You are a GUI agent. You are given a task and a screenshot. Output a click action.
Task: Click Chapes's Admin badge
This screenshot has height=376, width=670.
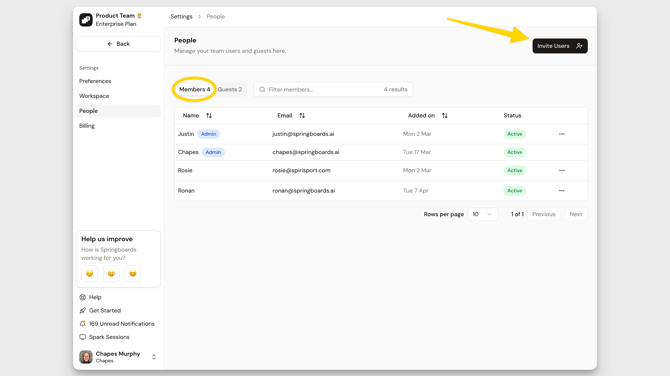click(x=213, y=152)
